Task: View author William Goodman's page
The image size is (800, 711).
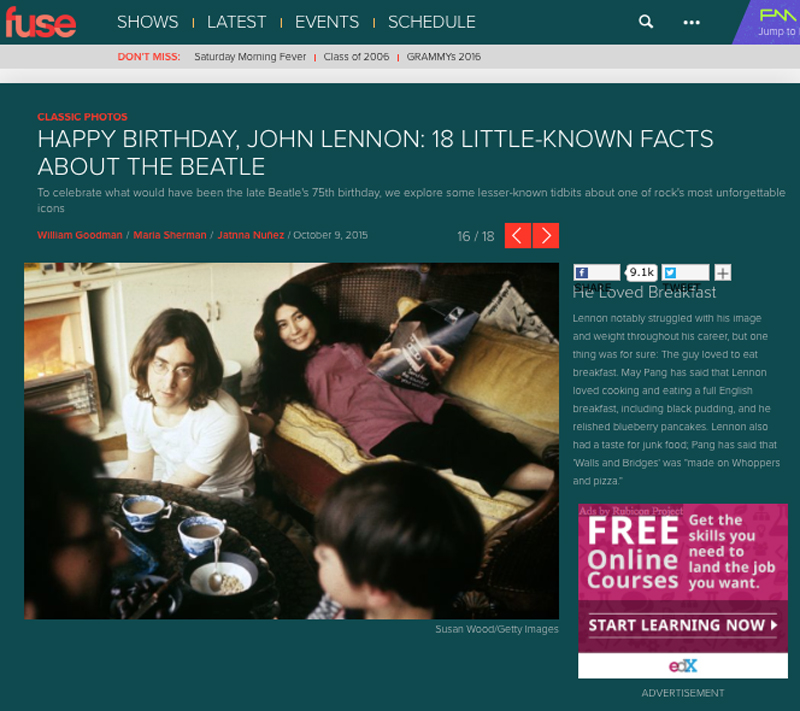Action: (x=80, y=235)
